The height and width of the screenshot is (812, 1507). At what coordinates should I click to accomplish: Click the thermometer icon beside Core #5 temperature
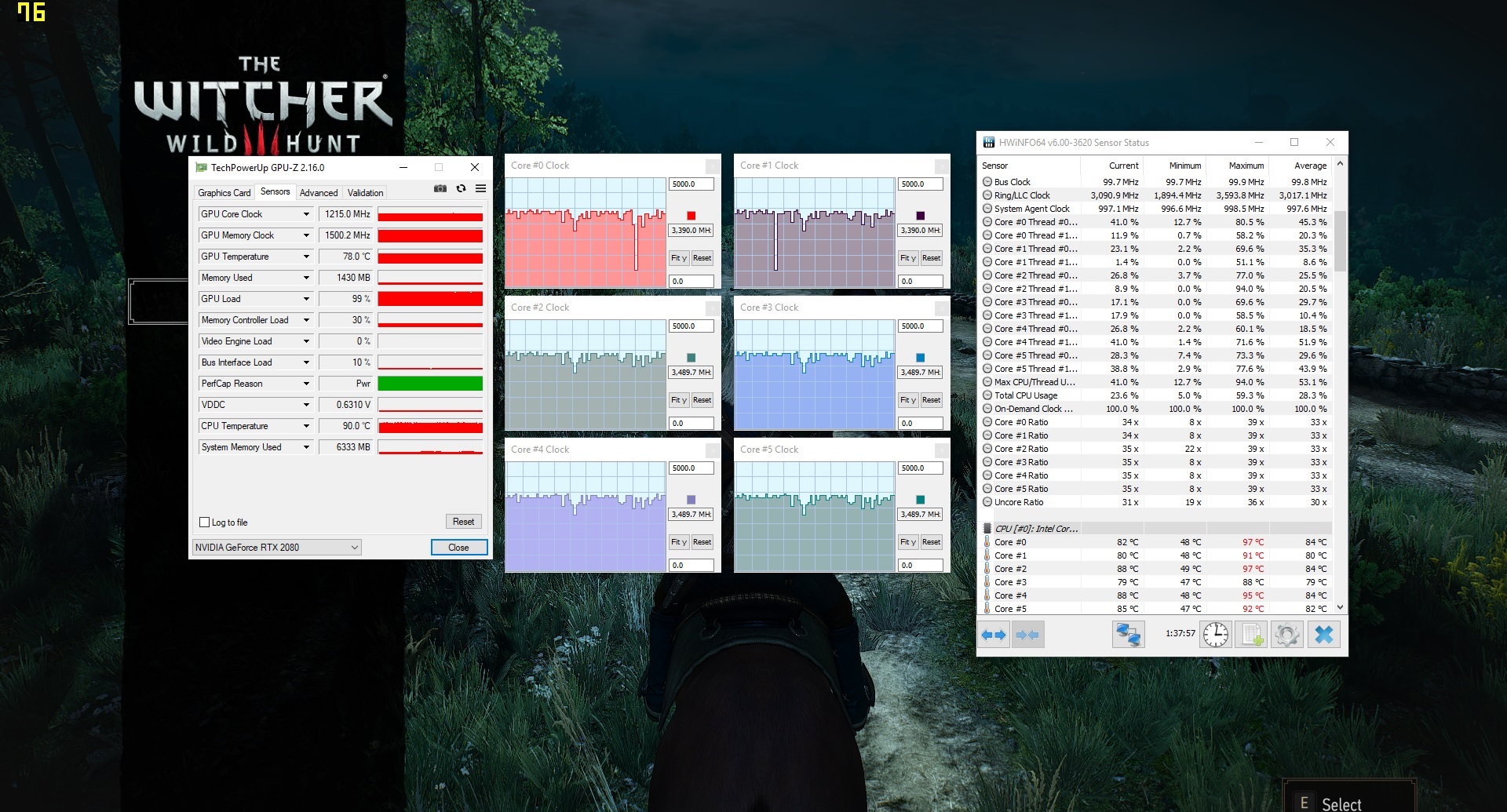(x=987, y=609)
